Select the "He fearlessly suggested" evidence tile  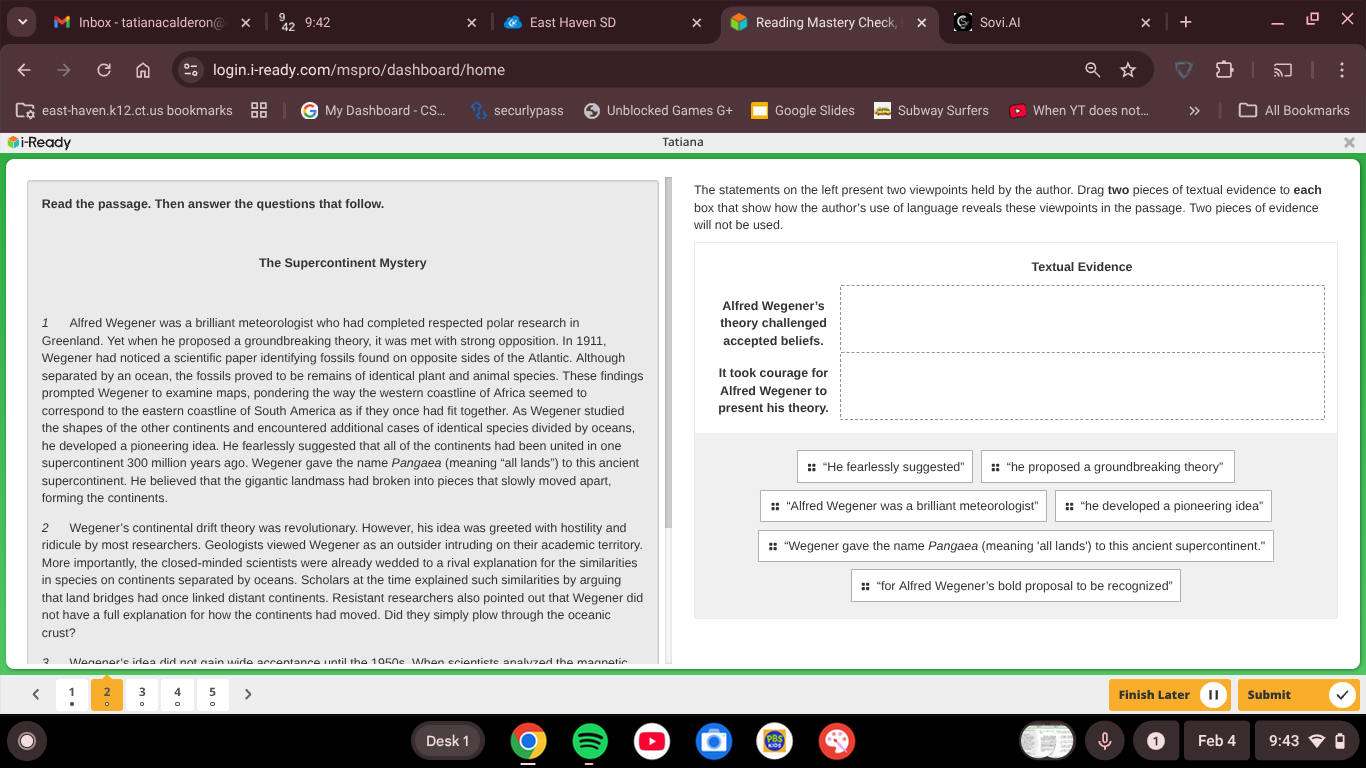pyautogui.click(x=885, y=467)
